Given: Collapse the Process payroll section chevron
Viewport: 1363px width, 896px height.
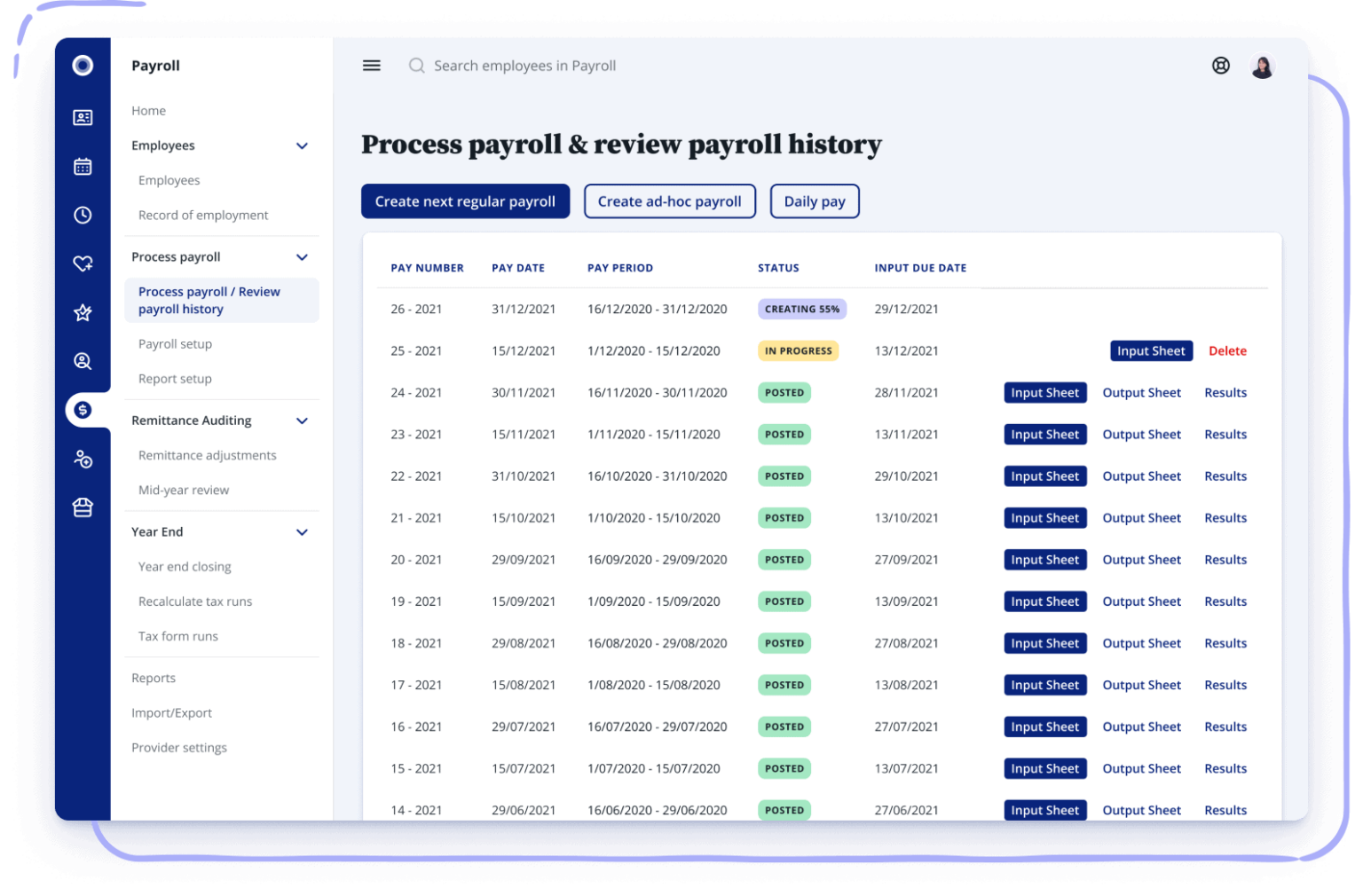Looking at the screenshot, I should point(302,257).
